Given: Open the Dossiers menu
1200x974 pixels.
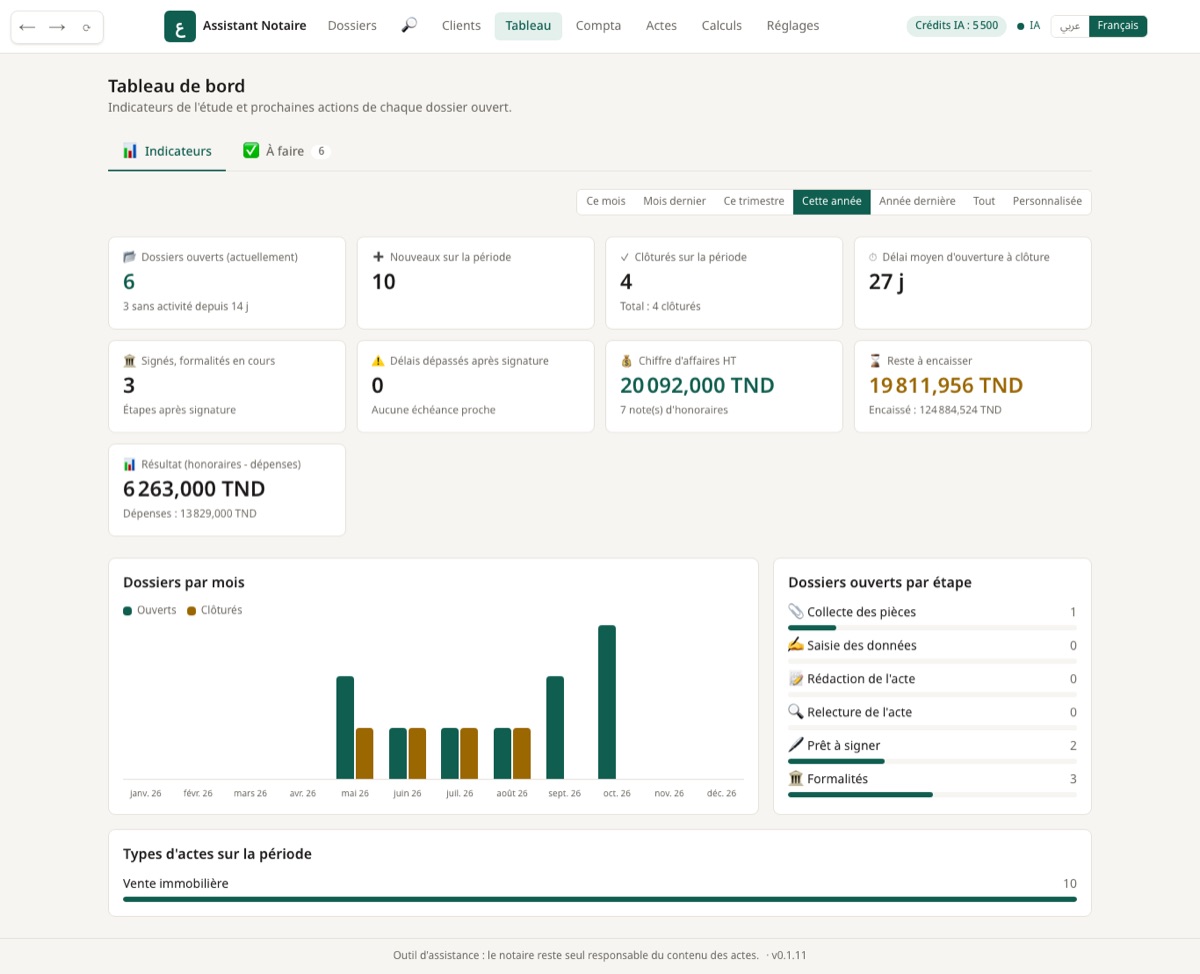Looking at the screenshot, I should pyautogui.click(x=352, y=26).
